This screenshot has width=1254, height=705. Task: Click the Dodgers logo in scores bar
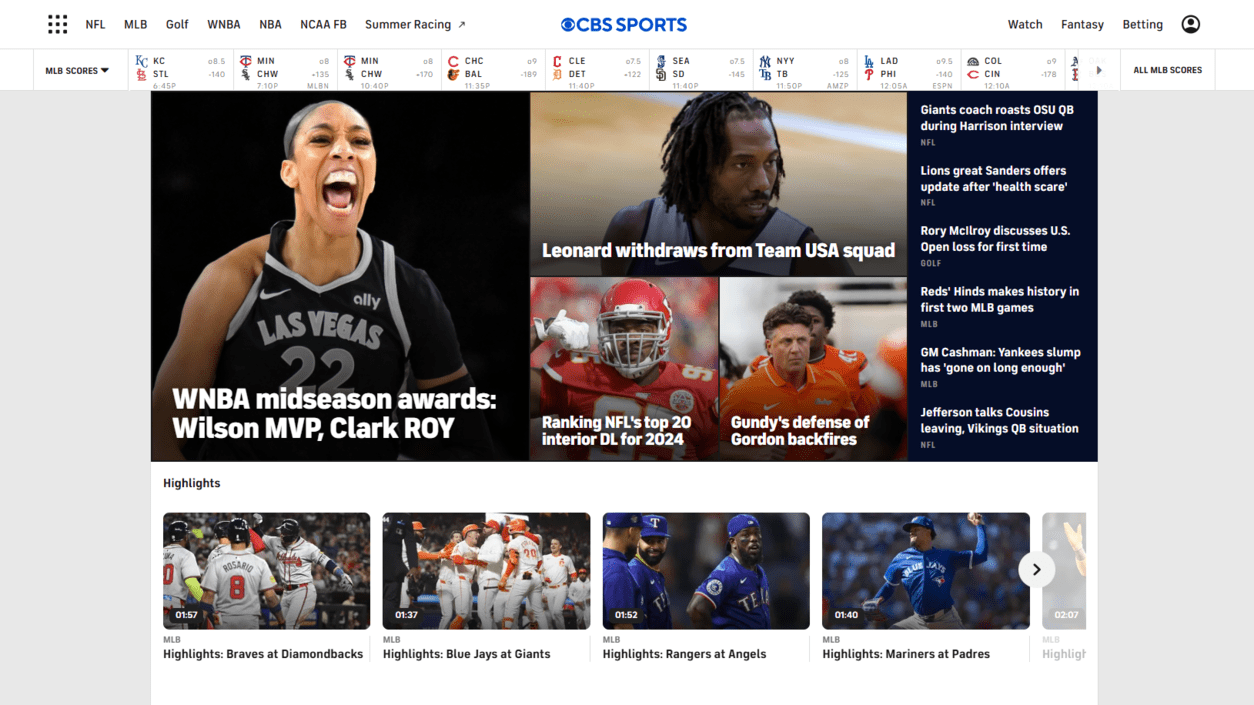869,61
